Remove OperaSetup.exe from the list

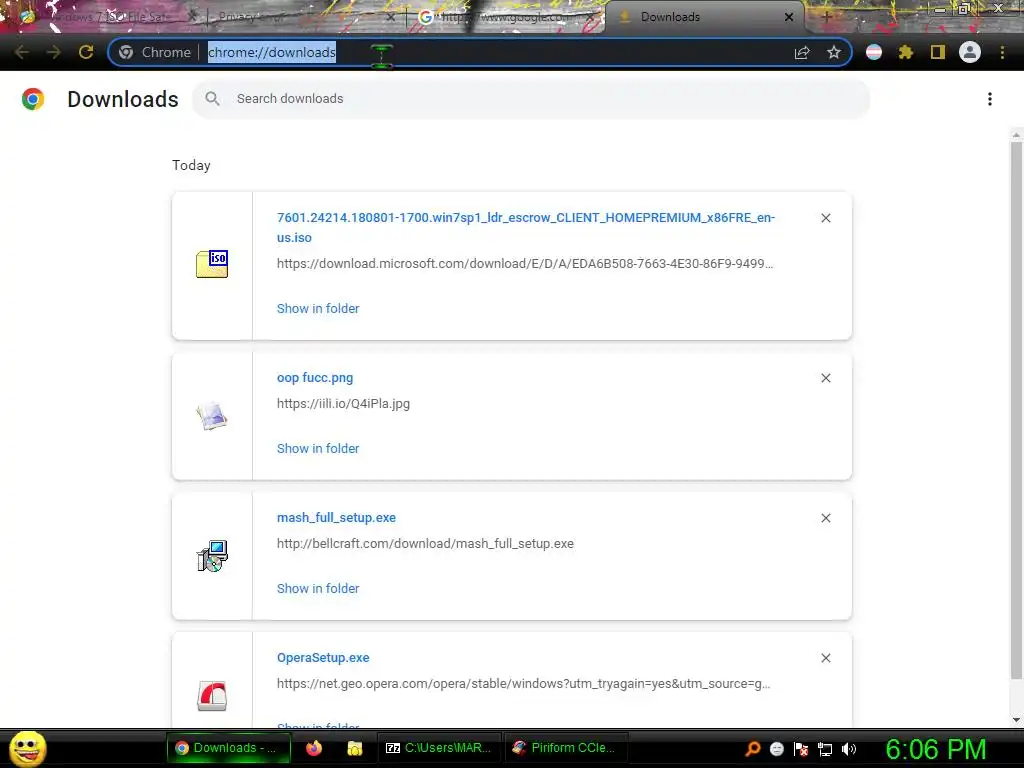tap(825, 658)
